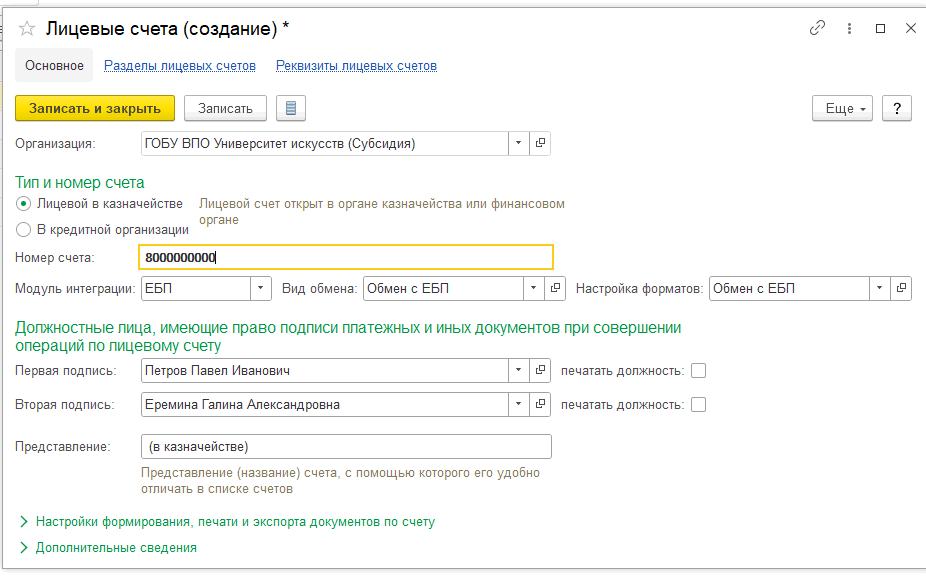
Task: Close the Лицевые счета creation form
Action: (911, 28)
